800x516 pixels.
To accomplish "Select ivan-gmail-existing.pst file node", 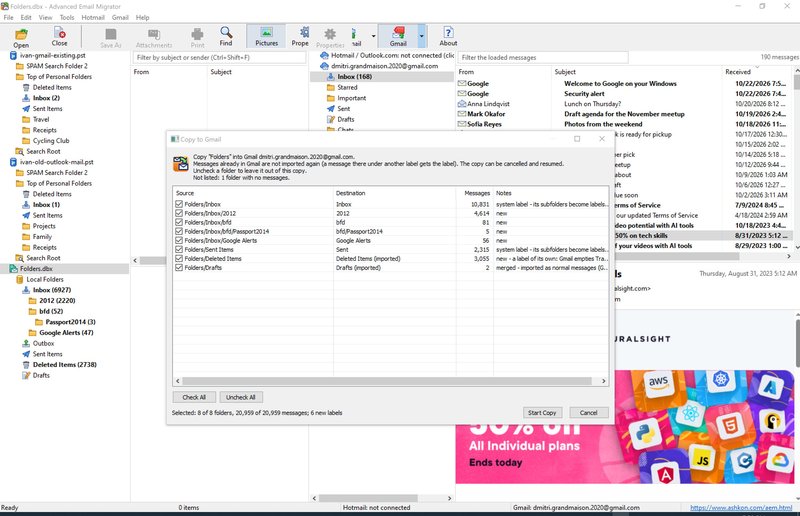I will pyautogui.click(x=53, y=55).
